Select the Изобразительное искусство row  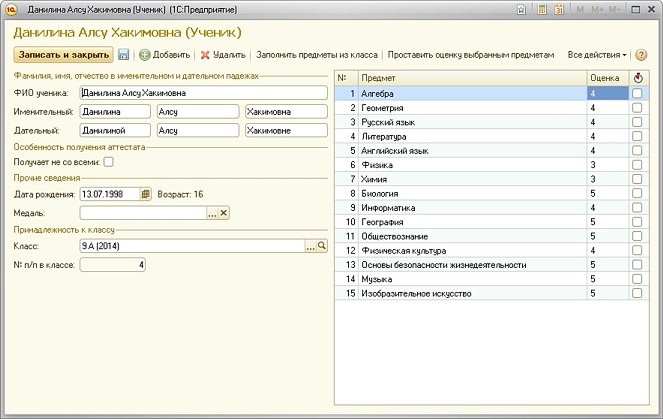coord(491,293)
